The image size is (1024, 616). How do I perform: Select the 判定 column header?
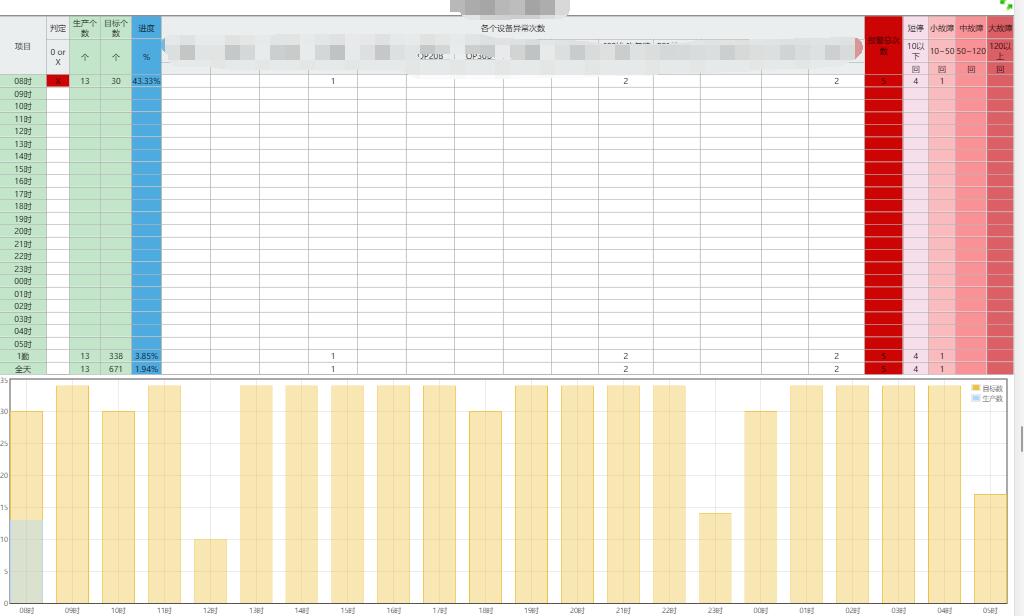tap(58, 28)
